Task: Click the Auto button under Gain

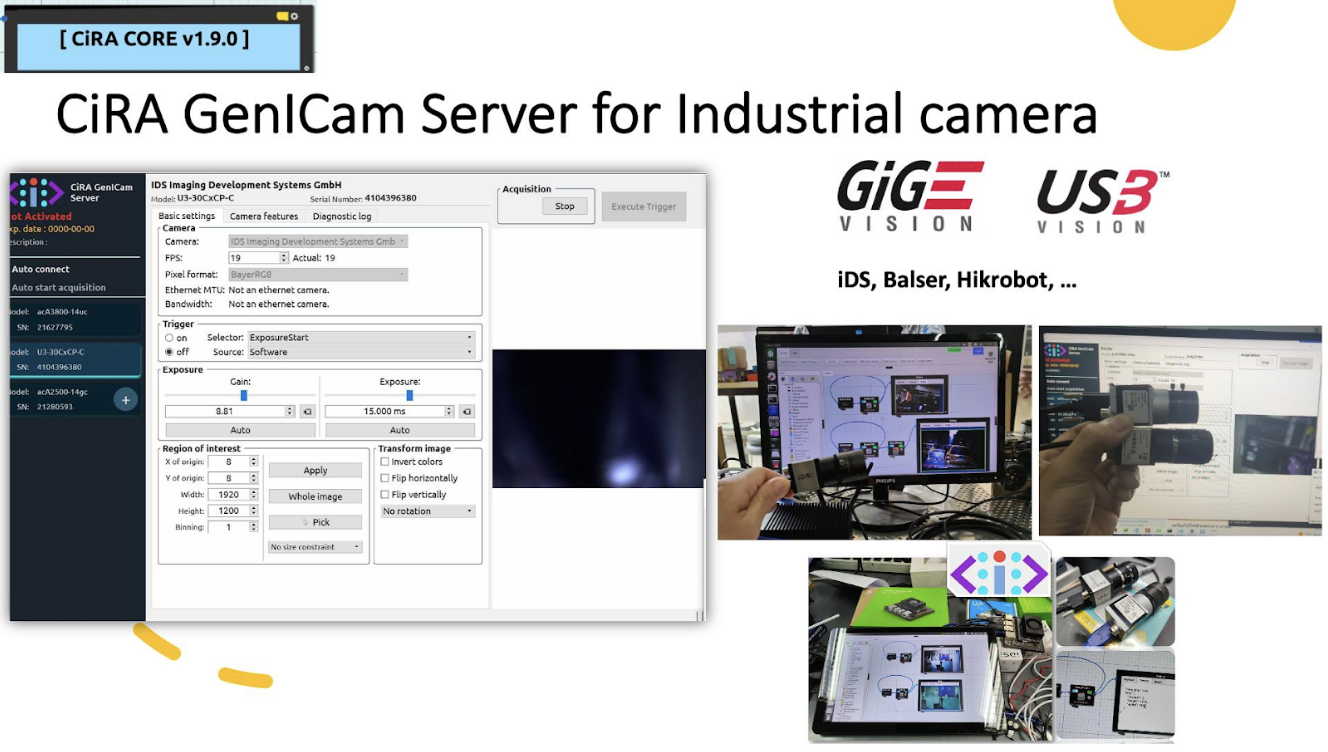Action: pos(240,430)
